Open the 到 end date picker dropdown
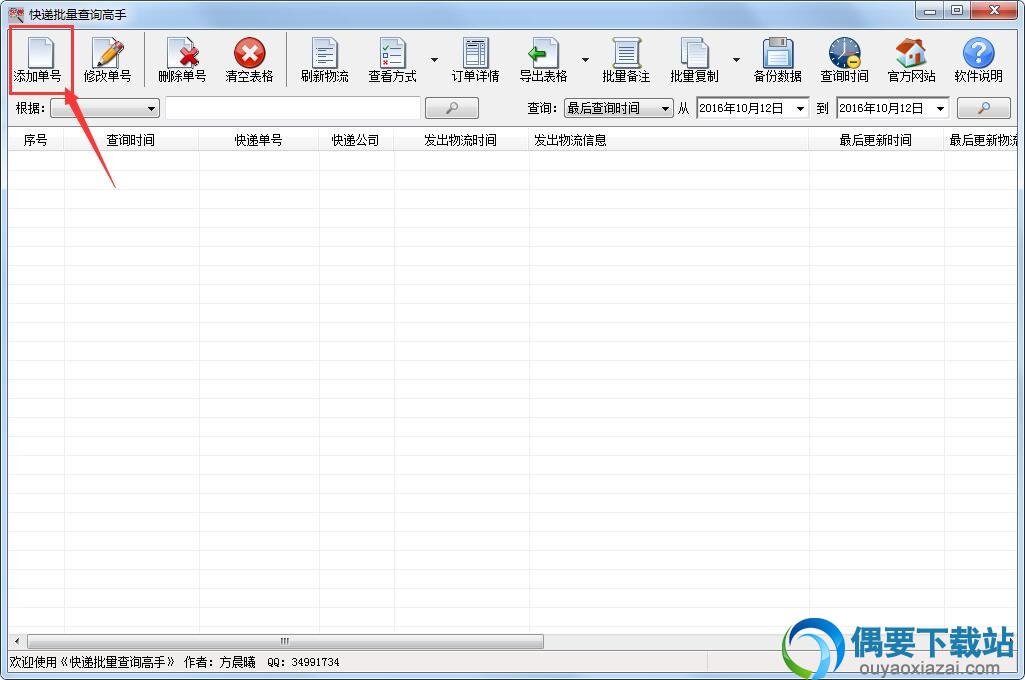 coord(940,109)
